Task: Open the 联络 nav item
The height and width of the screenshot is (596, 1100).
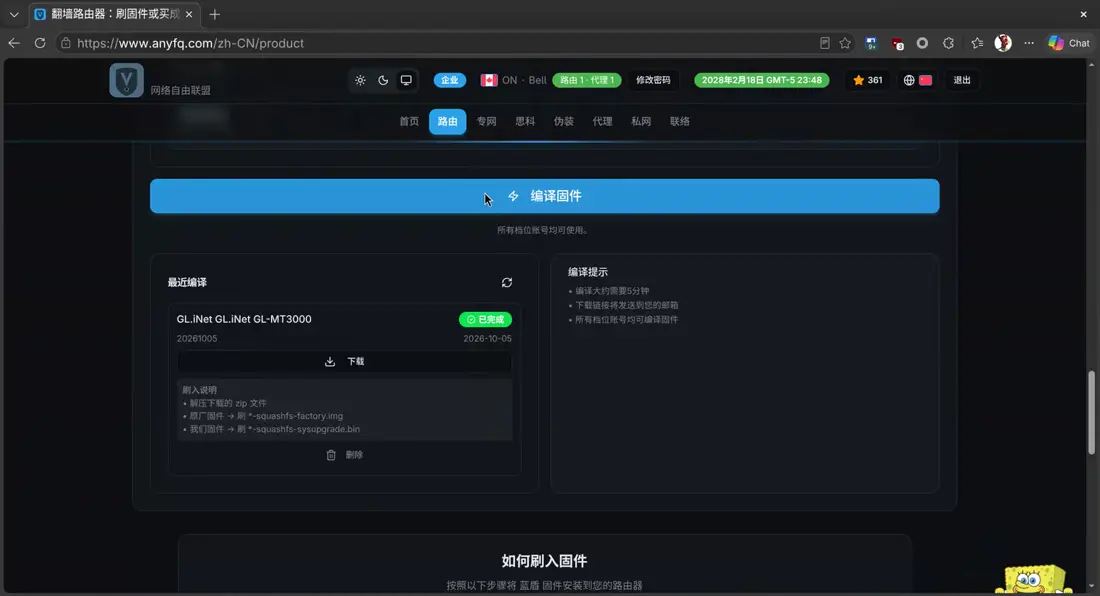Action: pyautogui.click(x=679, y=121)
